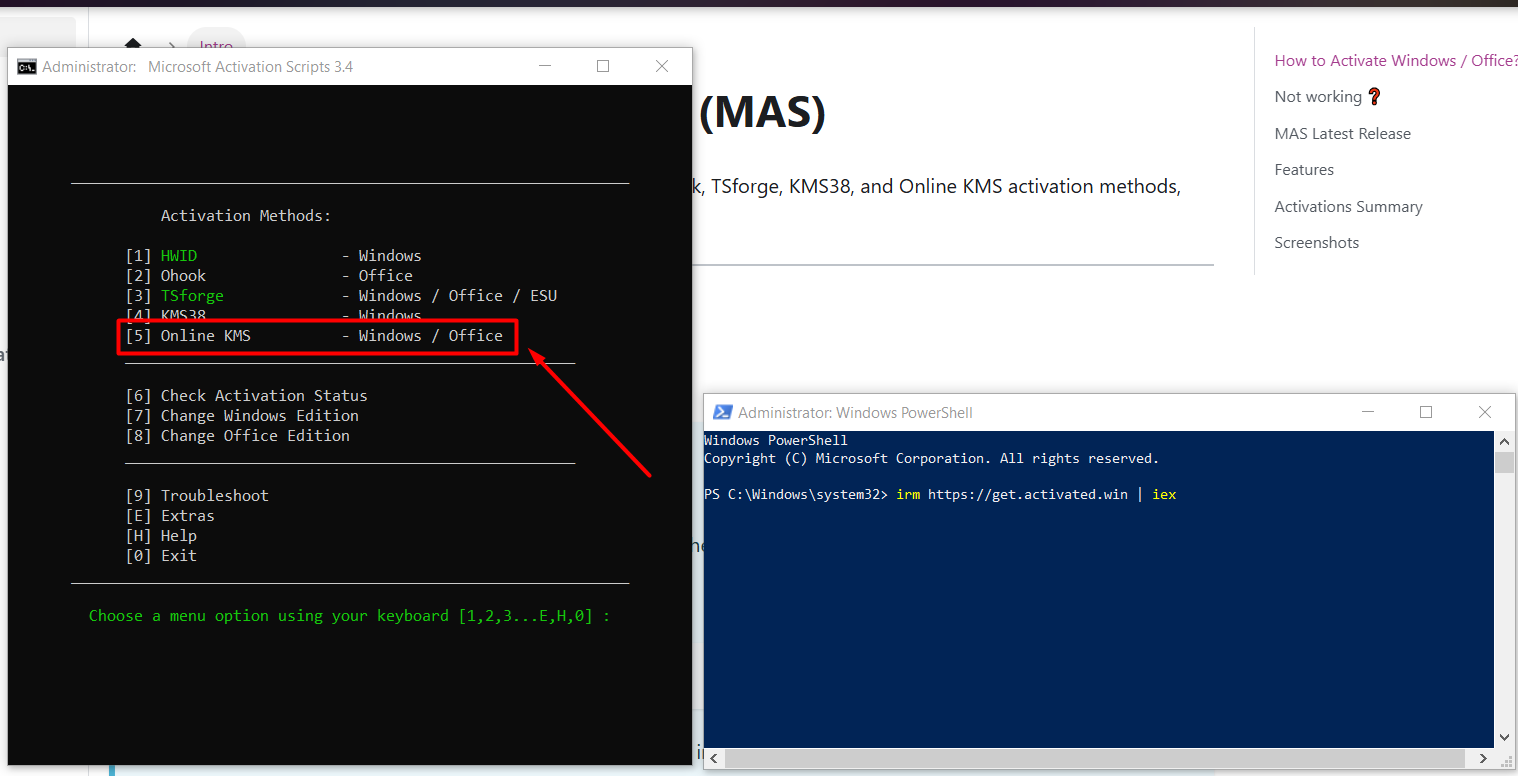
Task: Minimize the Windows PowerShell window
Action: click(1368, 412)
